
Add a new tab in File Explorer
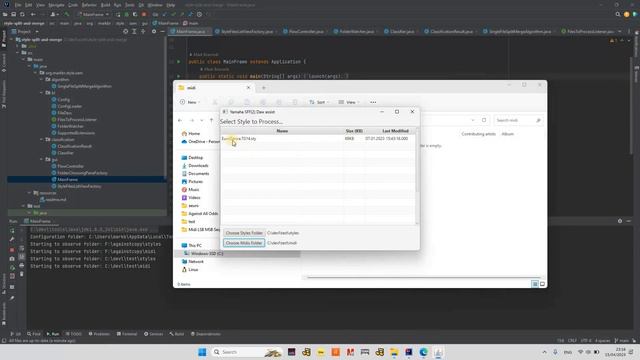264,88
